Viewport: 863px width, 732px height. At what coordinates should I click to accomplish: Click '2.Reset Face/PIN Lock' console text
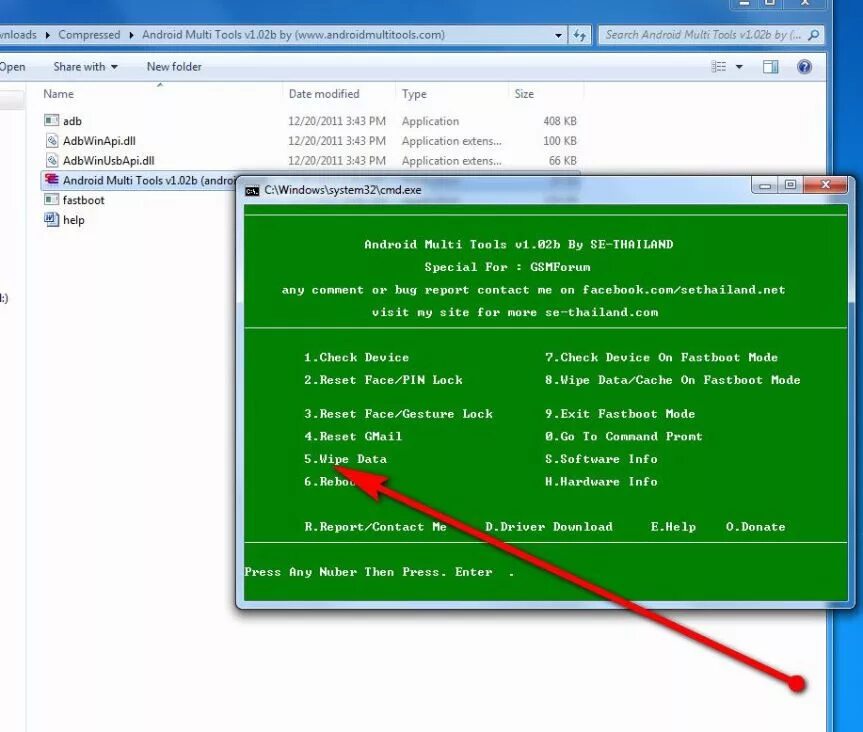point(383,380)
